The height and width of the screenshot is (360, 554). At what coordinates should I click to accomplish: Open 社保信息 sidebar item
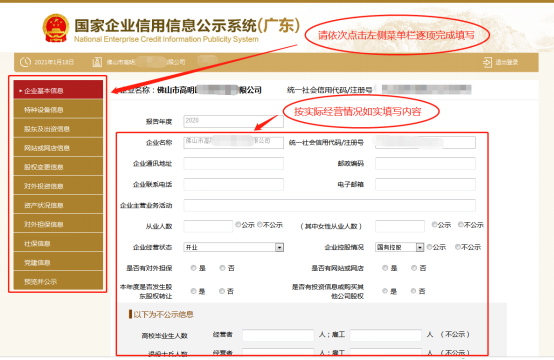[x=58, y=243]
